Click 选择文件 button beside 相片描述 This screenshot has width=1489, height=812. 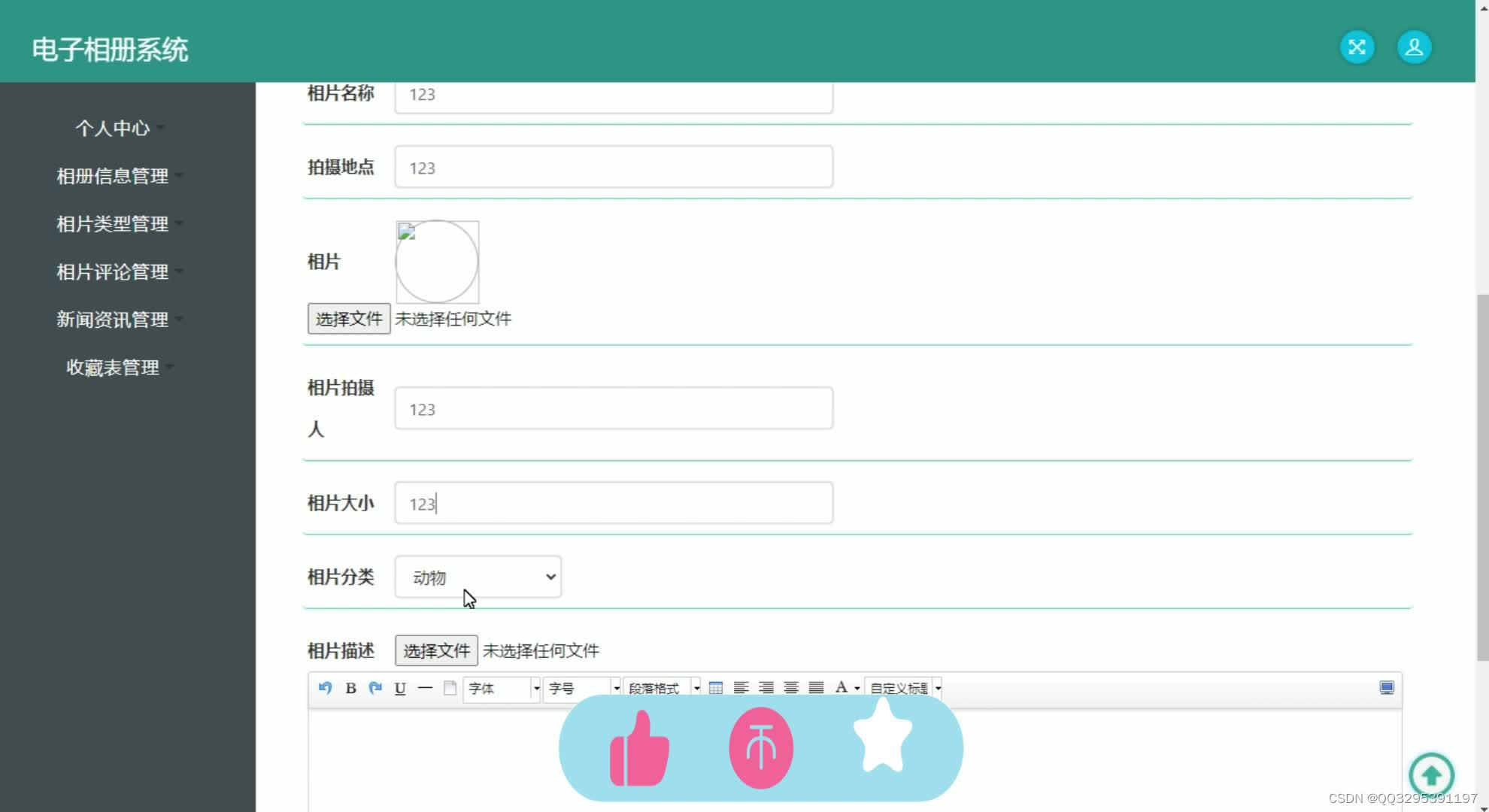click(436, 650)
